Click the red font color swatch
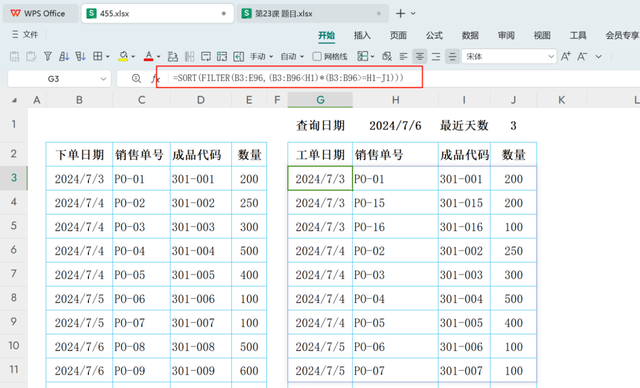The height and width of the screenshot is (388, 640). click(149, 56)
